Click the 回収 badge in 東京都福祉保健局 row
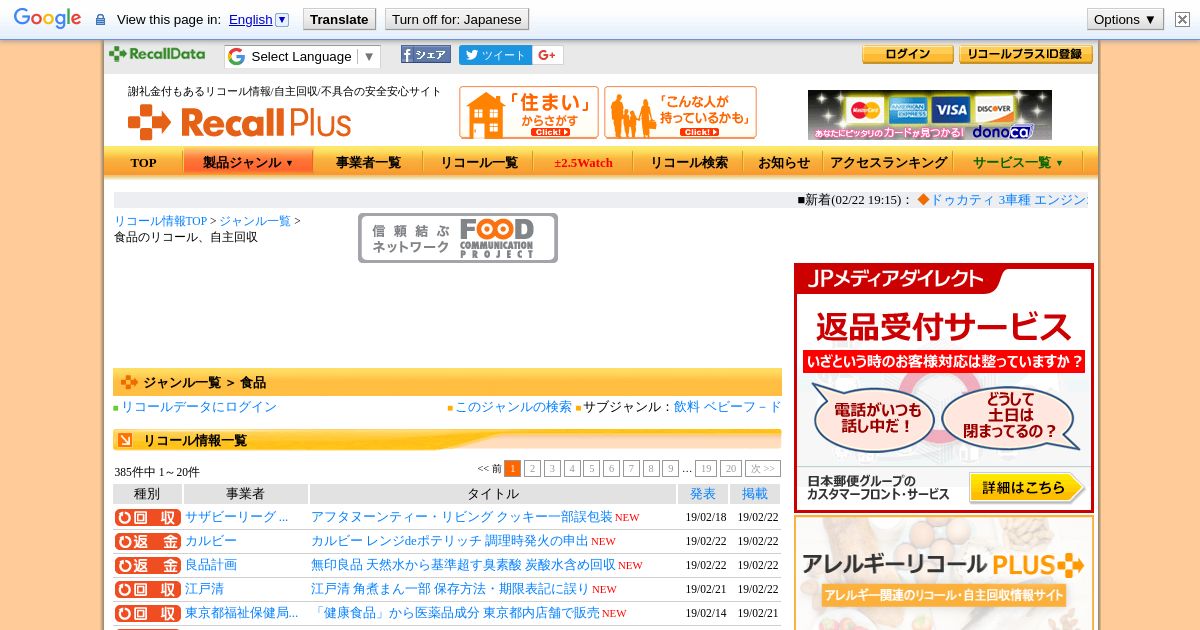This screenshot has width=1200, height=630. pos(147,613)
